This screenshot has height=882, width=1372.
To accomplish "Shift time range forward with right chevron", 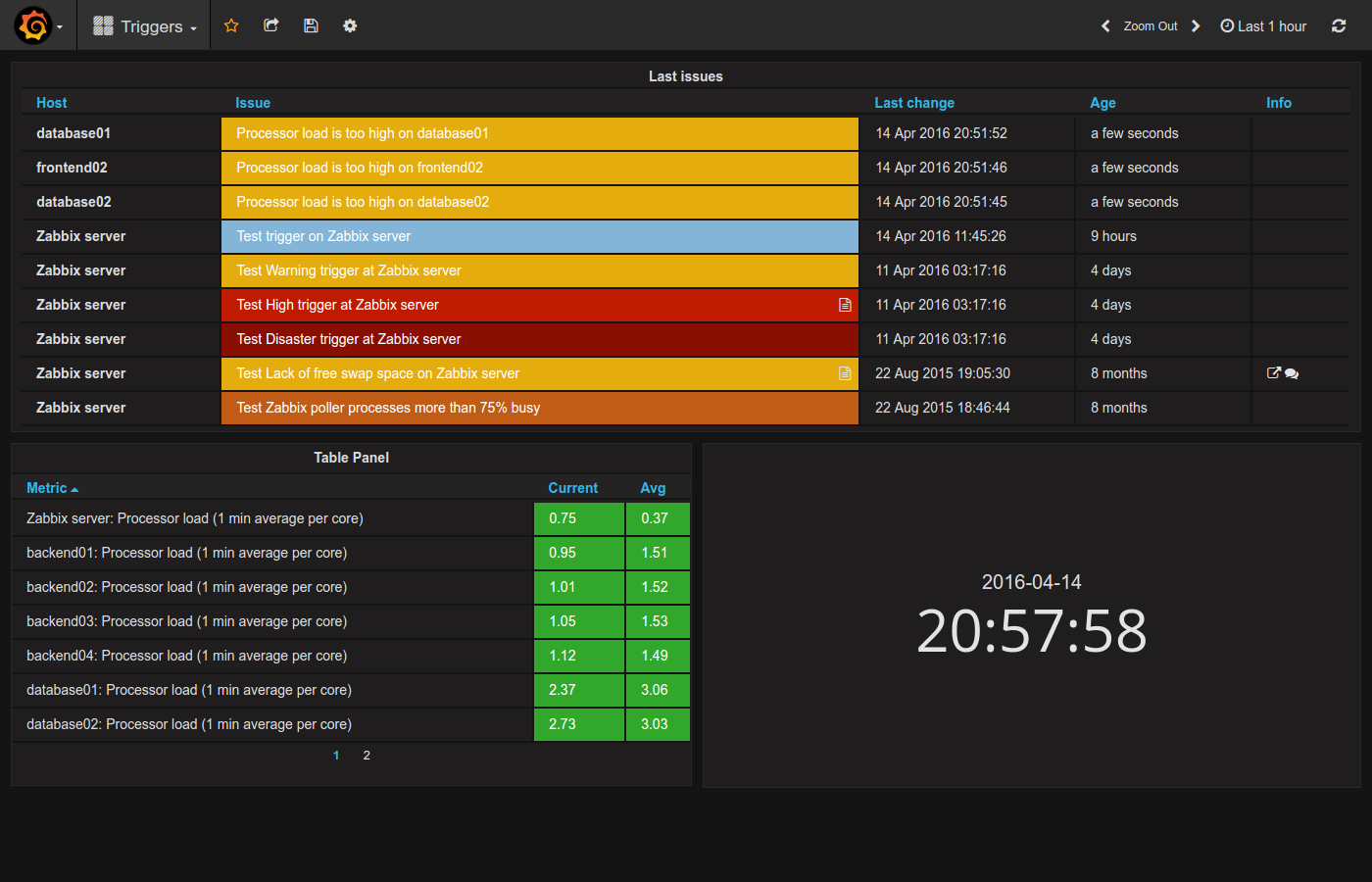I will pyautogui.click(x=1196, y=26).
